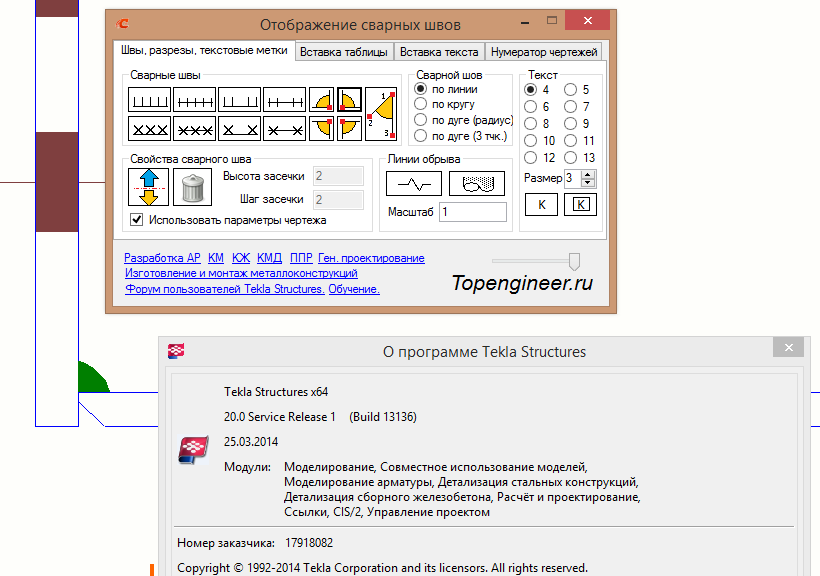The height and width of the screenshot is (576, 820).
Task: Click the plain K text button
Action: point(541,205)
